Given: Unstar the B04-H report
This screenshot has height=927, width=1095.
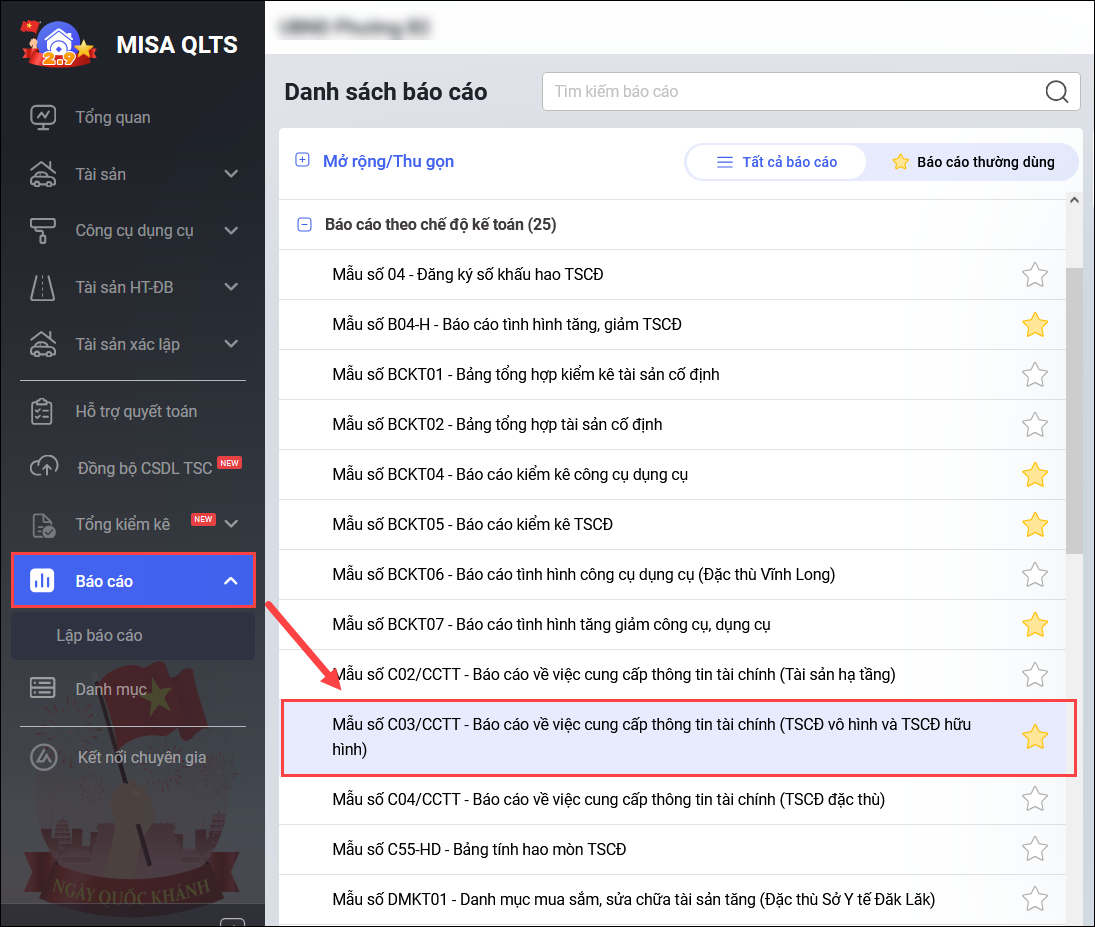Looking at the screenshot, I should click(x=1034, y=325).
